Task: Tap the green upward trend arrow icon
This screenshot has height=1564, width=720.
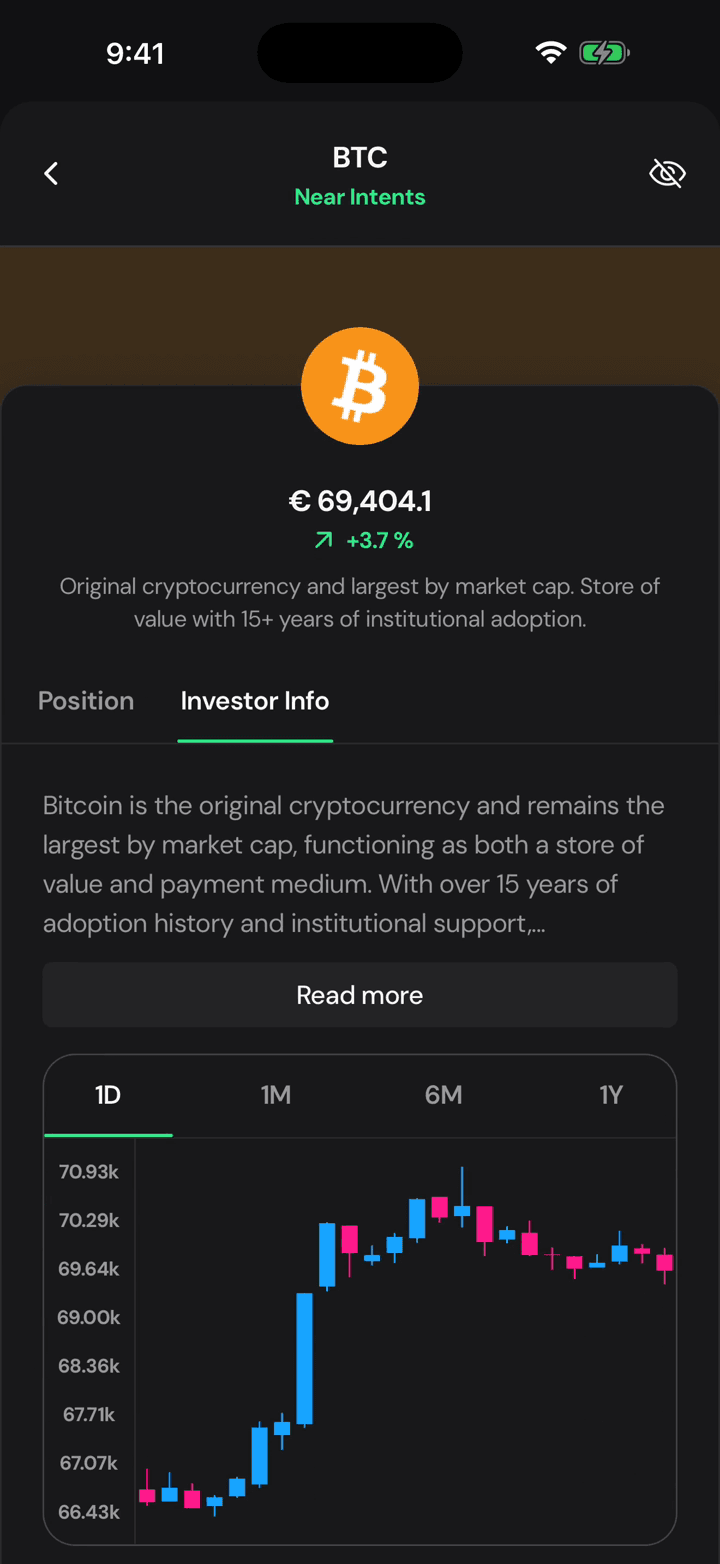Action: [x=323, y=541]
